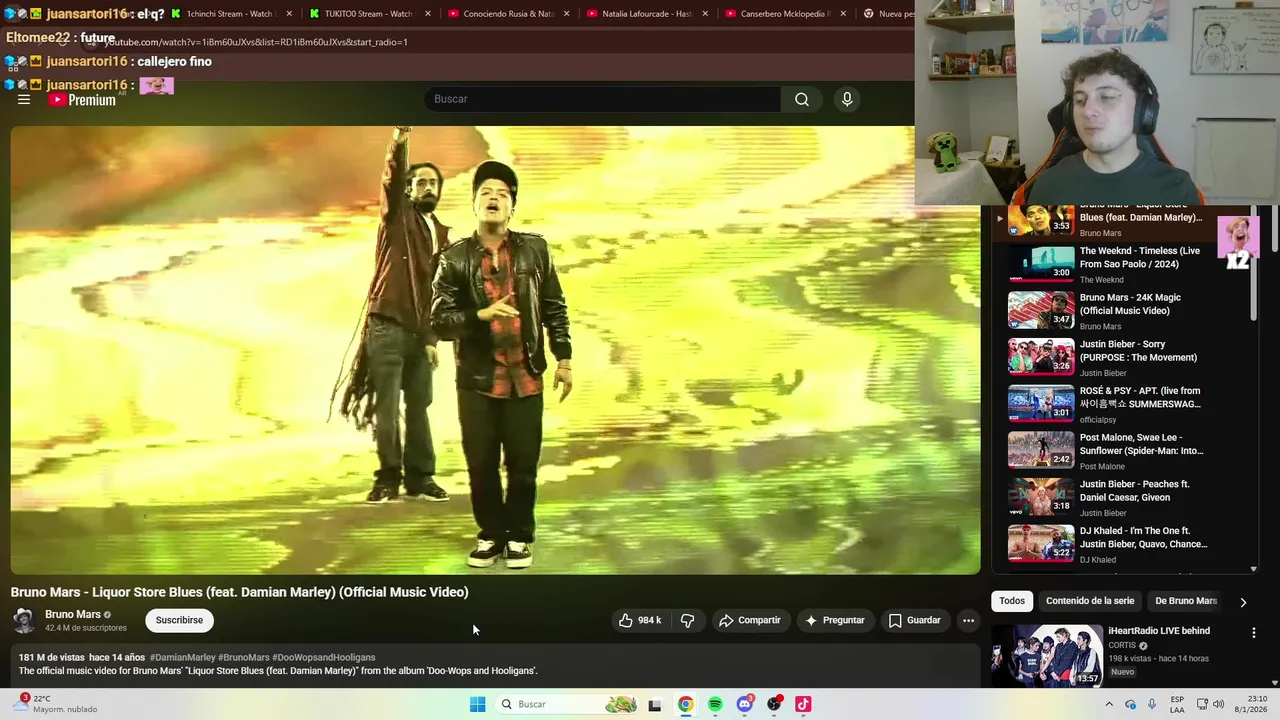Switch to Canserbero Mcklopedia browser tab
The width and height of the screenshot is (1280, 720).
pyautogui.click(x=784, y=14)
